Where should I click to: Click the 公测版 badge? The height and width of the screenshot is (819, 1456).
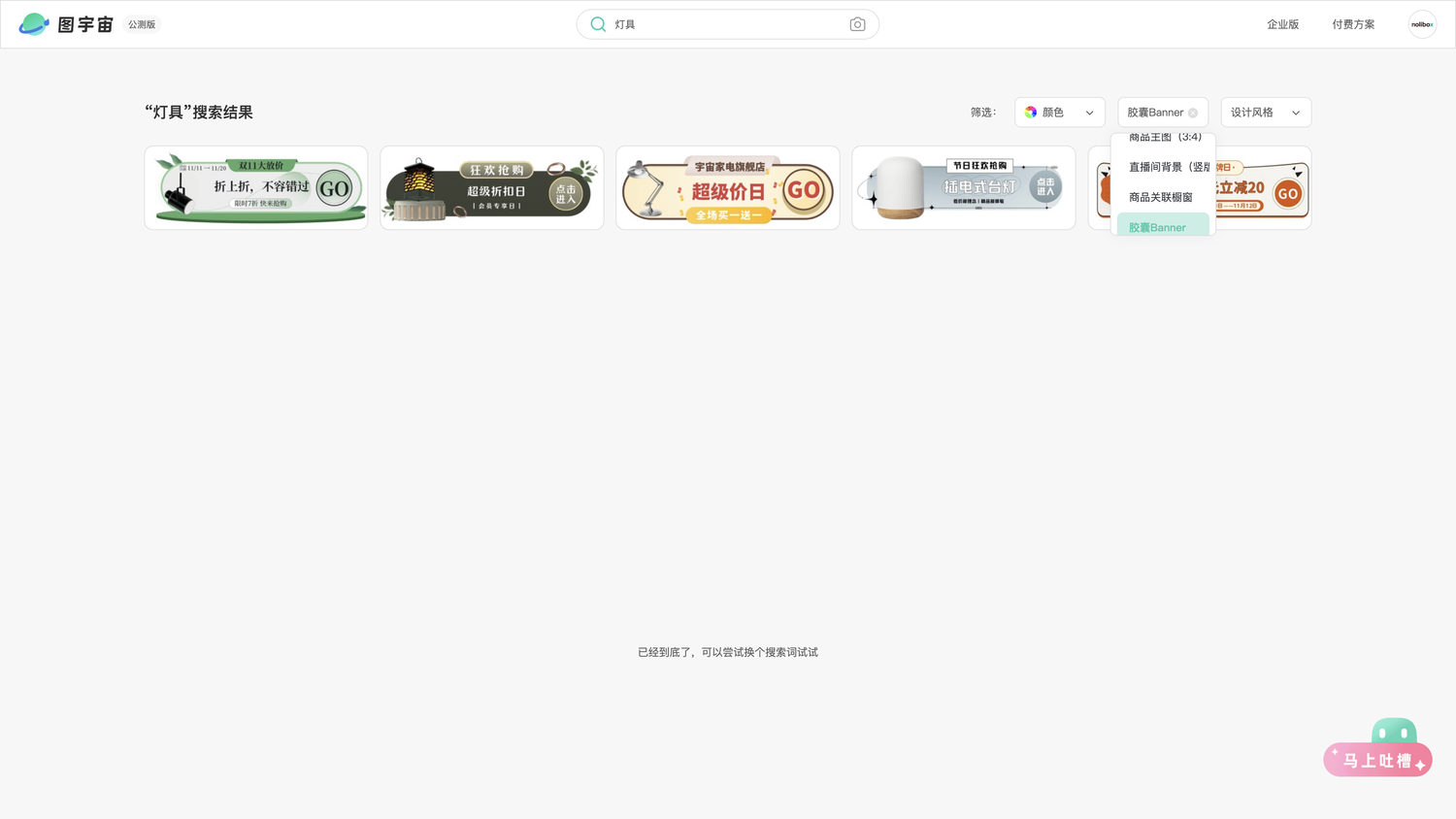tap(142, 24)
